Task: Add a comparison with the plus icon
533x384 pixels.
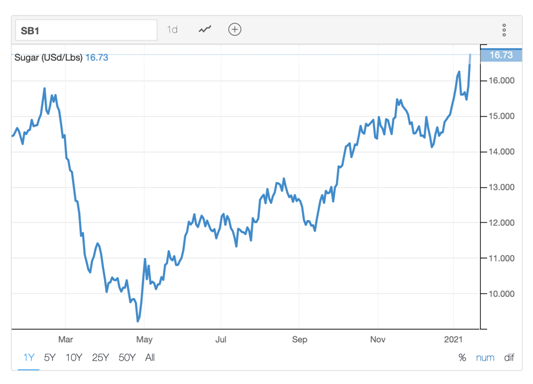Action: [235, 30]
